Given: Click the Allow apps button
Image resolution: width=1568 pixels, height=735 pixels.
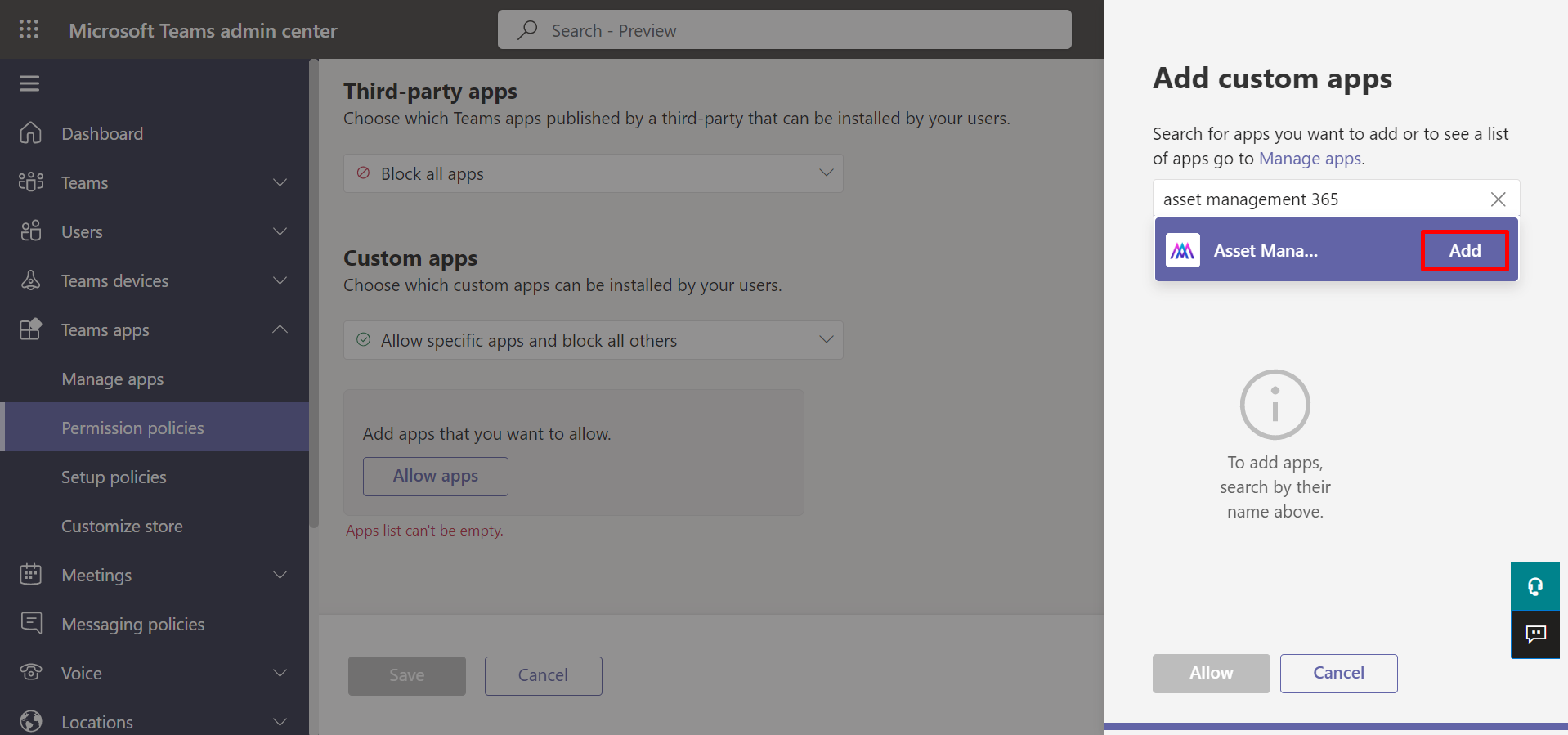Looking at the screenshot, I should click(x=435, y=476).
